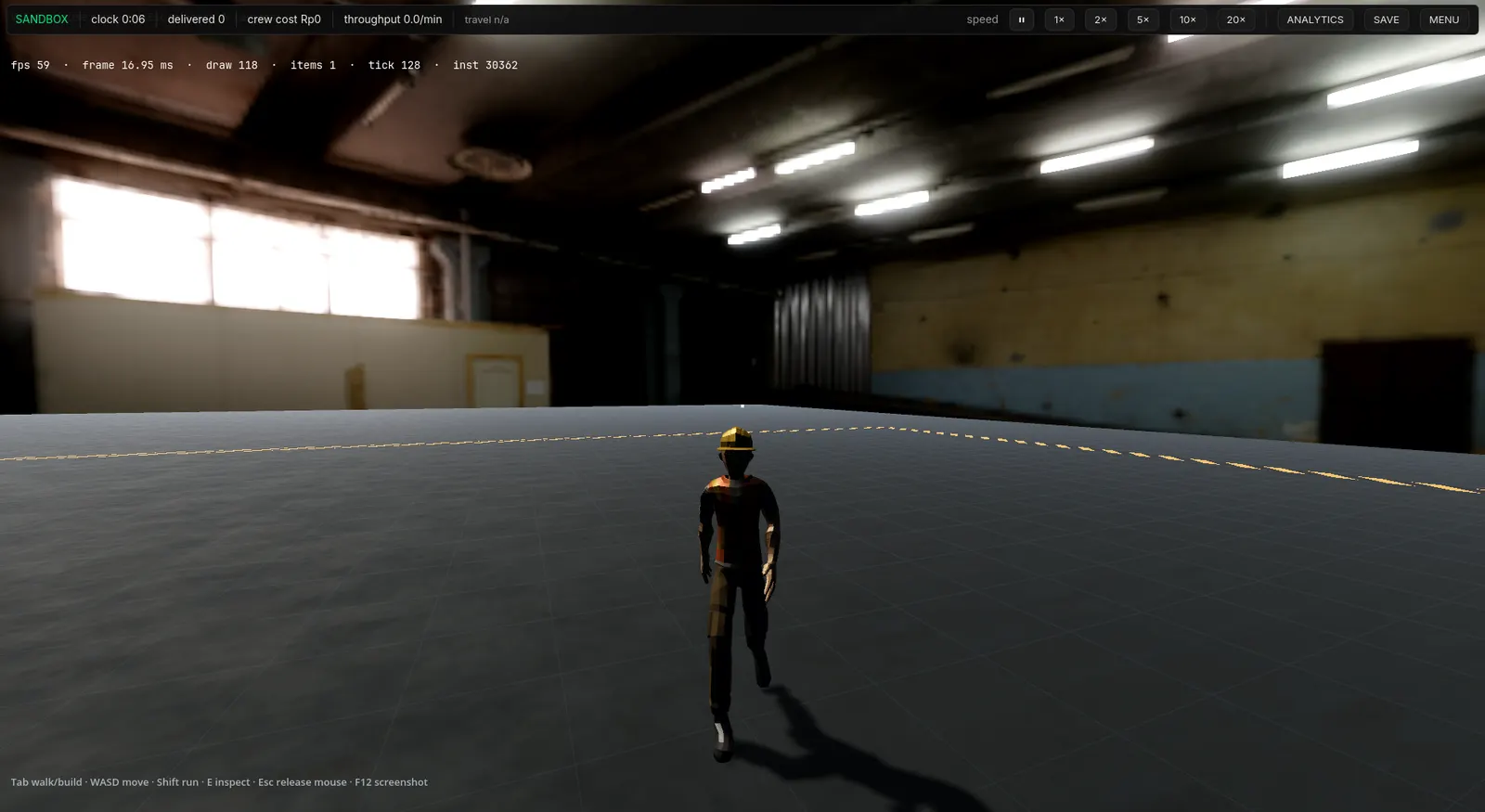Click the SAVE button
The image size is (1485, 812).
(x=1386, y=19)
